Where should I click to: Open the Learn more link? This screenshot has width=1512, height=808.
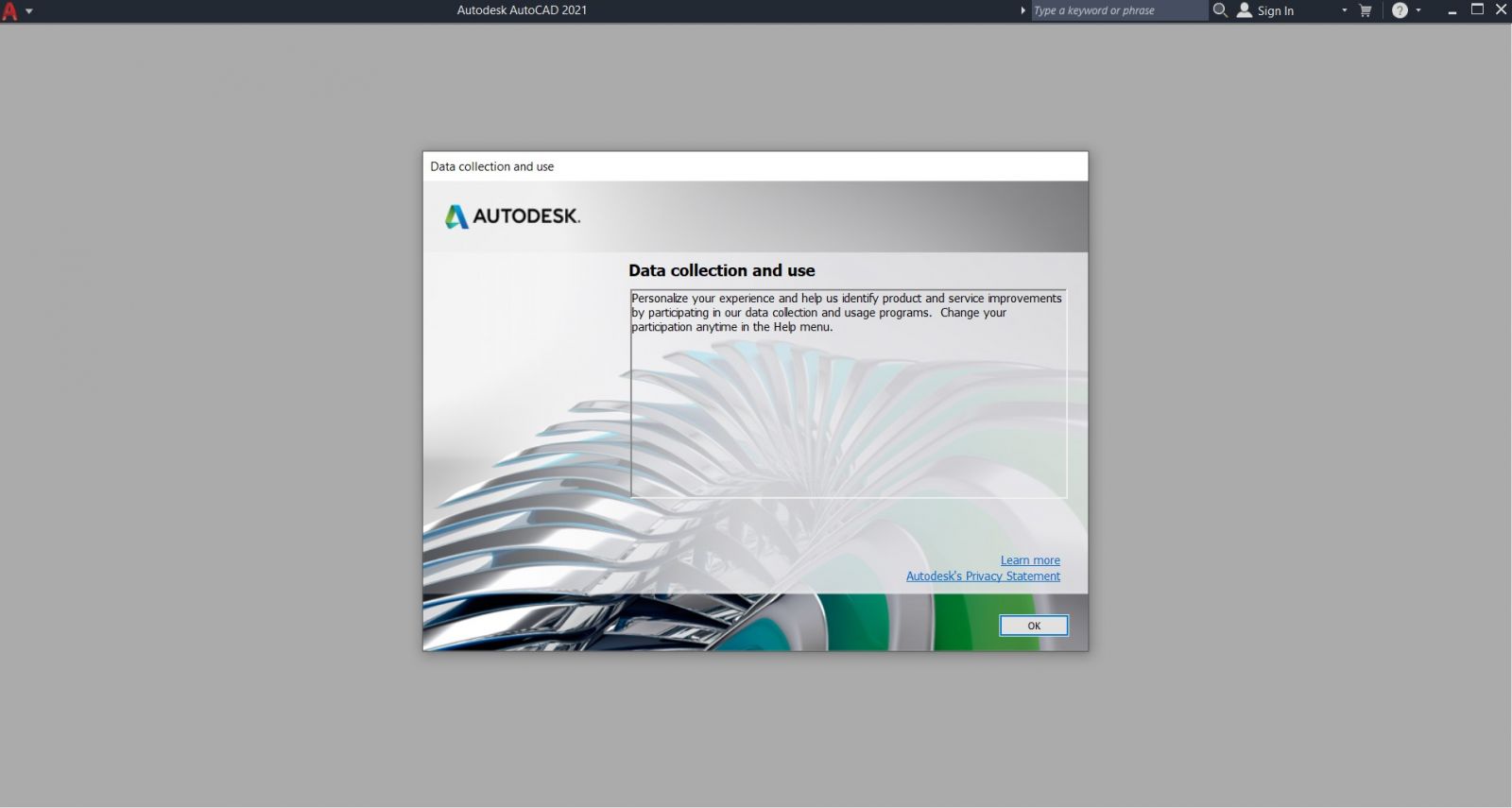[1030, 560]
